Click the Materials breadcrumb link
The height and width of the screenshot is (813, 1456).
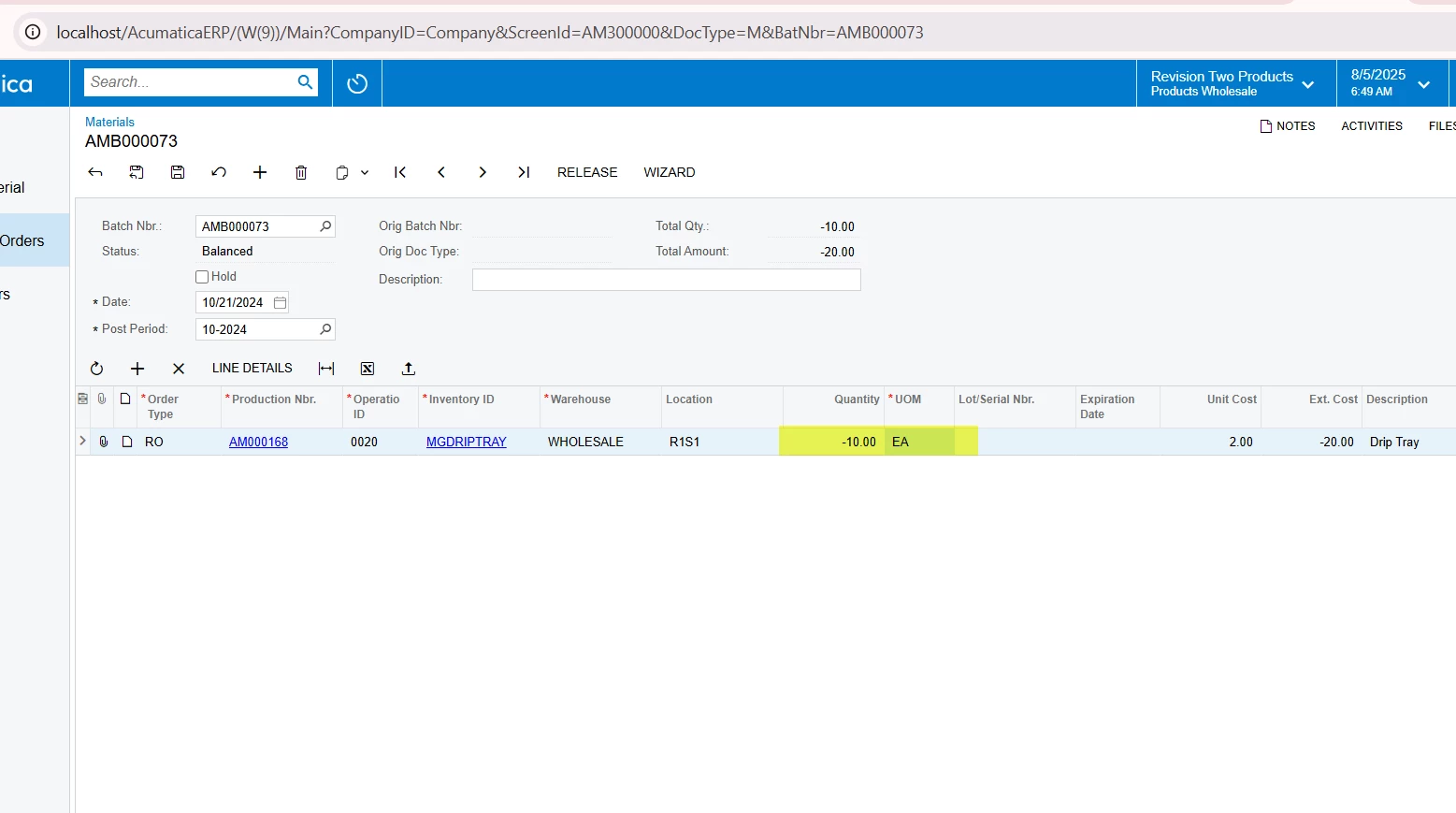(x=109, y=122)
